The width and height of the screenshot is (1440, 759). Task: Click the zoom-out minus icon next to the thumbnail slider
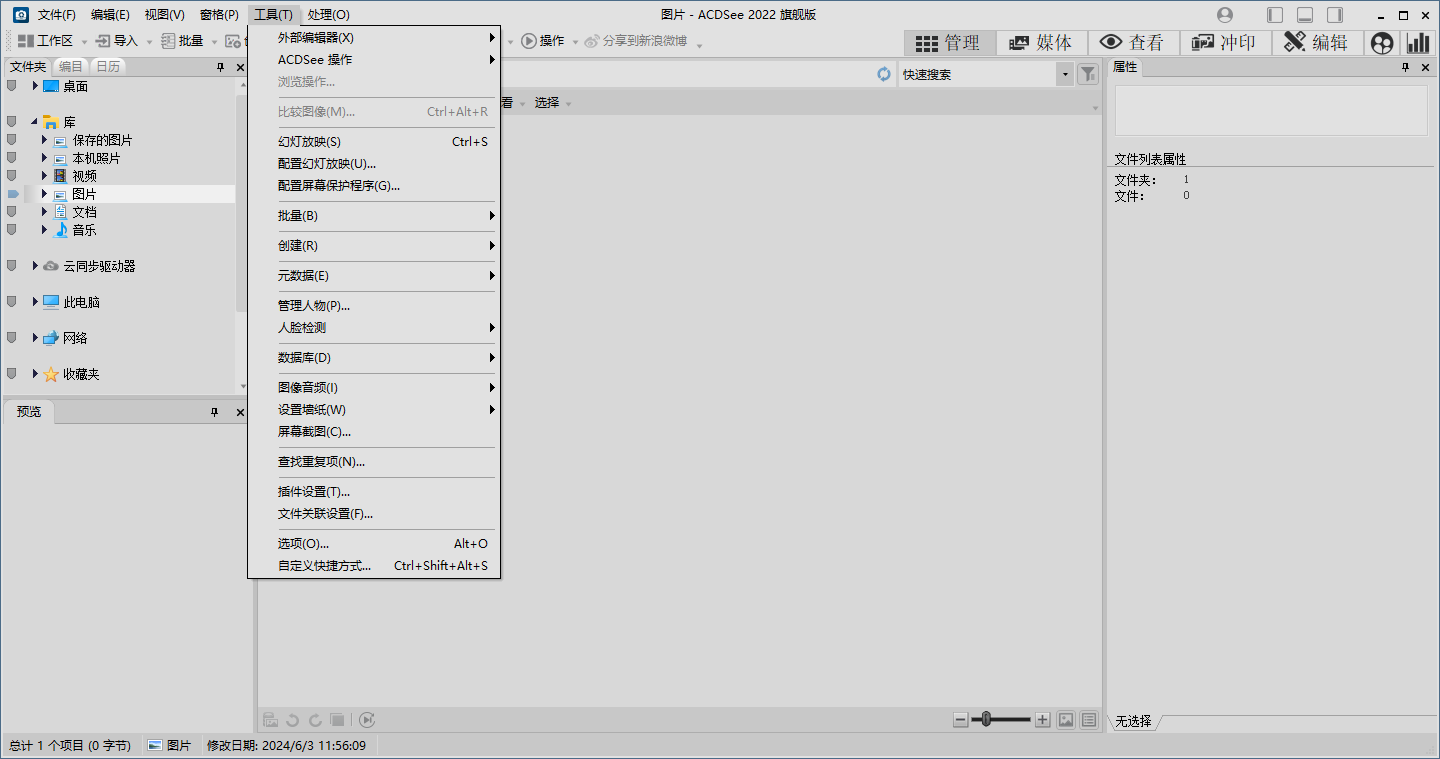point(961,719)
